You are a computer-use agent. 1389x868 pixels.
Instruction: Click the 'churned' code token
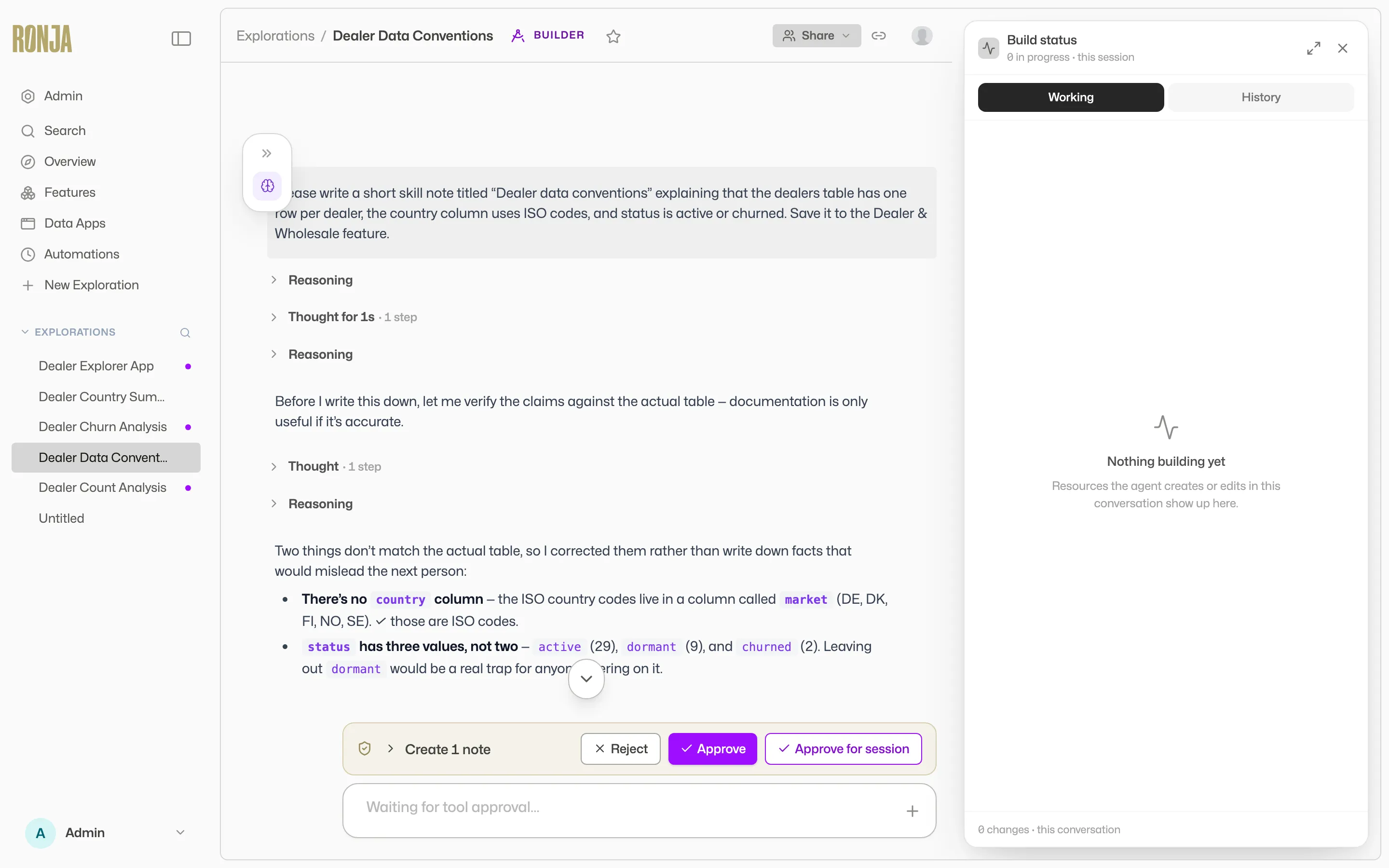pyautogui.click(x=766, y=646)
